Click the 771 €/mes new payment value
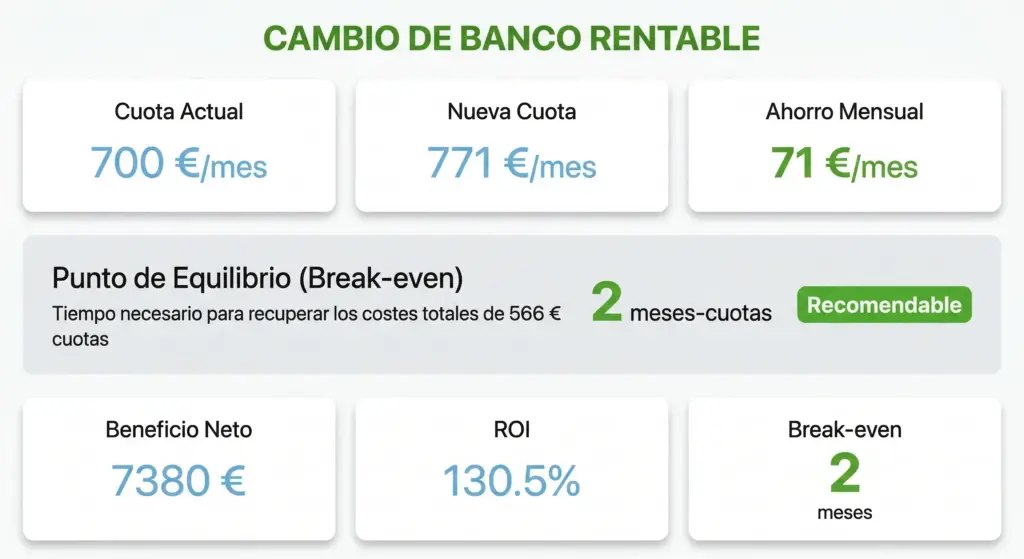 [512, 163]
